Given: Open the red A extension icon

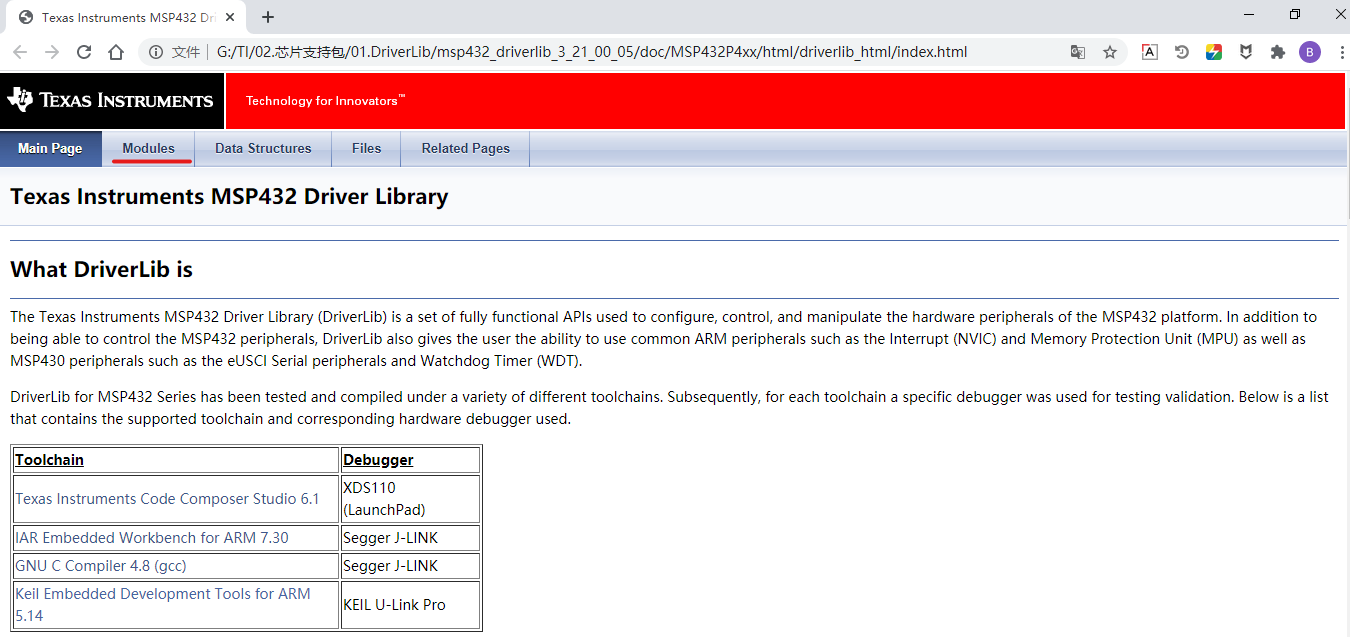Looking at the screenshot, I should tap(1150, 52).
